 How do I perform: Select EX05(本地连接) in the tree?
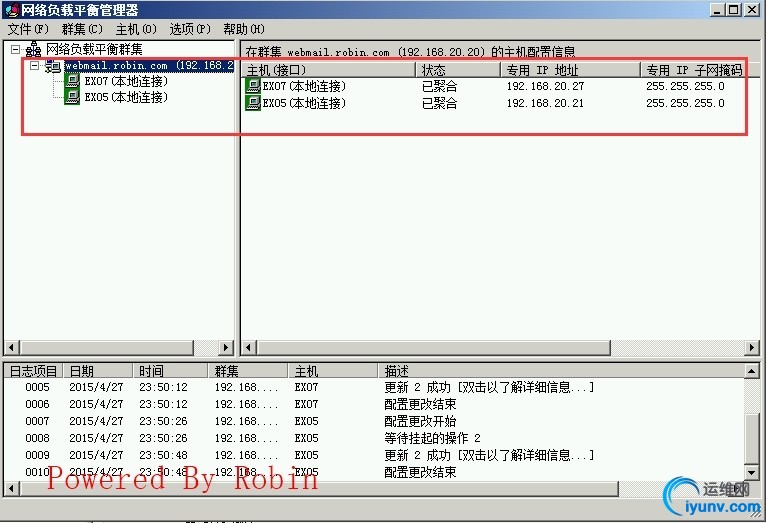[126, 97]
